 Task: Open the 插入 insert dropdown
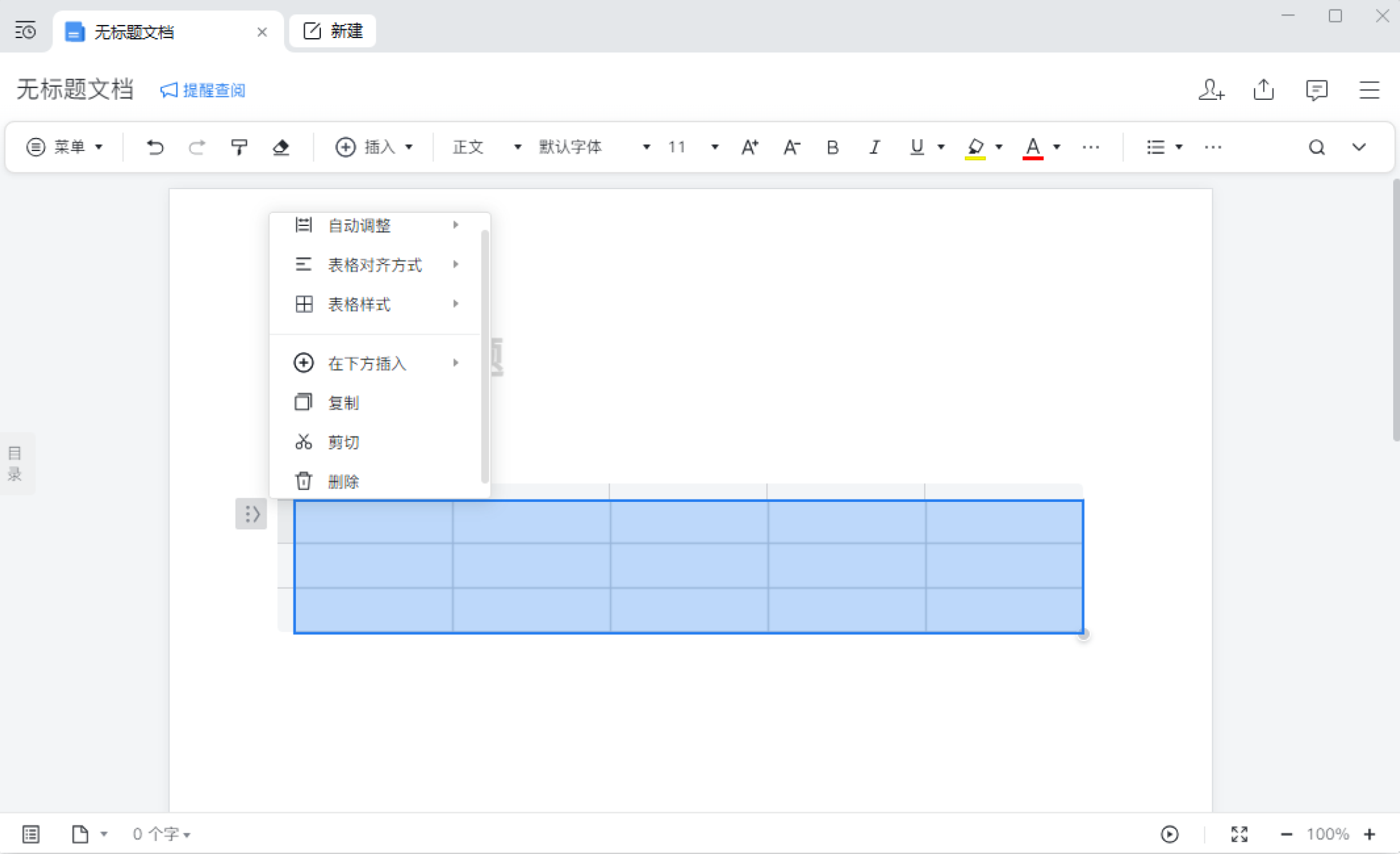click(374, 147)
